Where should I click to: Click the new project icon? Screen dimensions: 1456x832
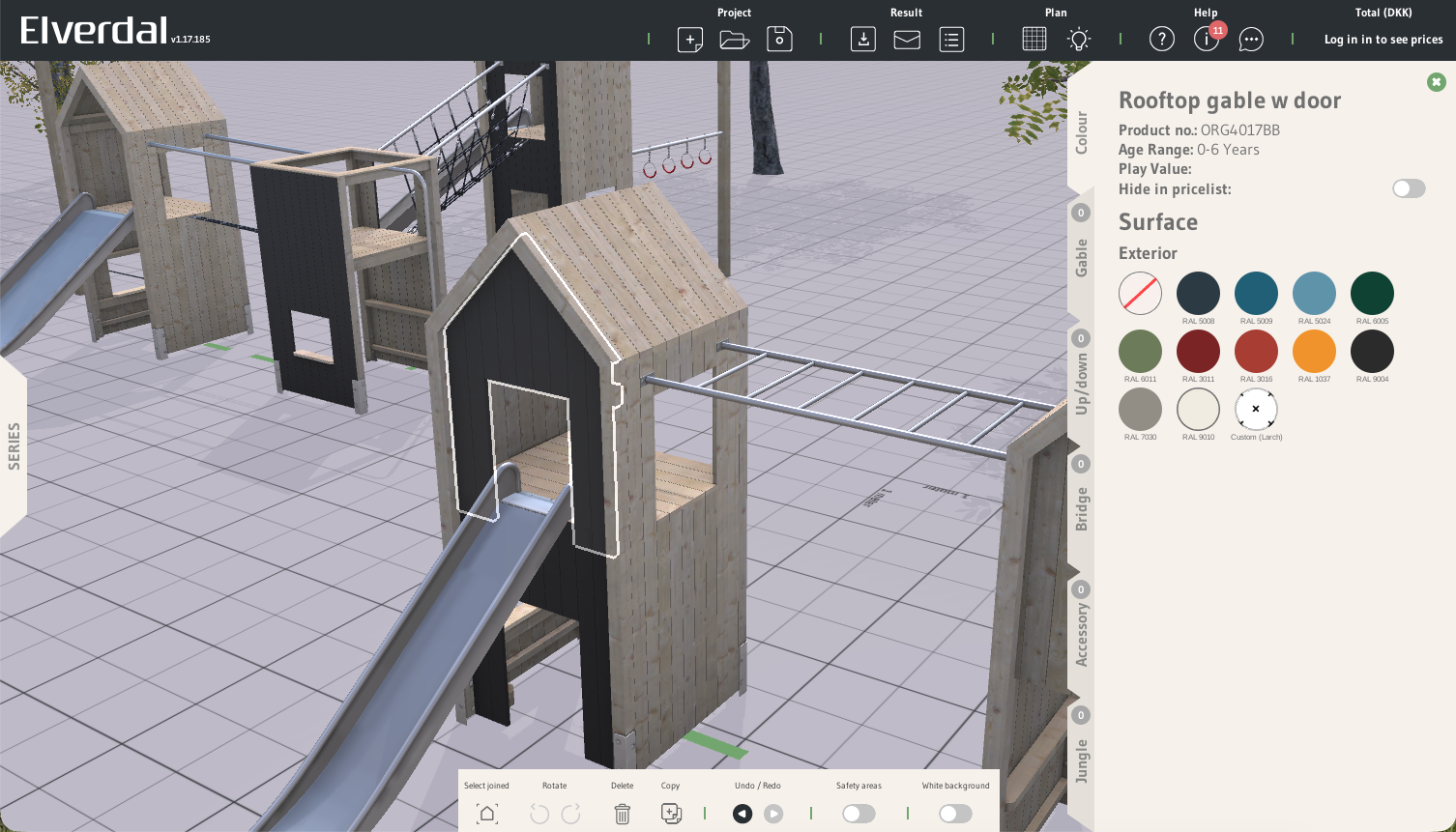(690, 40)
